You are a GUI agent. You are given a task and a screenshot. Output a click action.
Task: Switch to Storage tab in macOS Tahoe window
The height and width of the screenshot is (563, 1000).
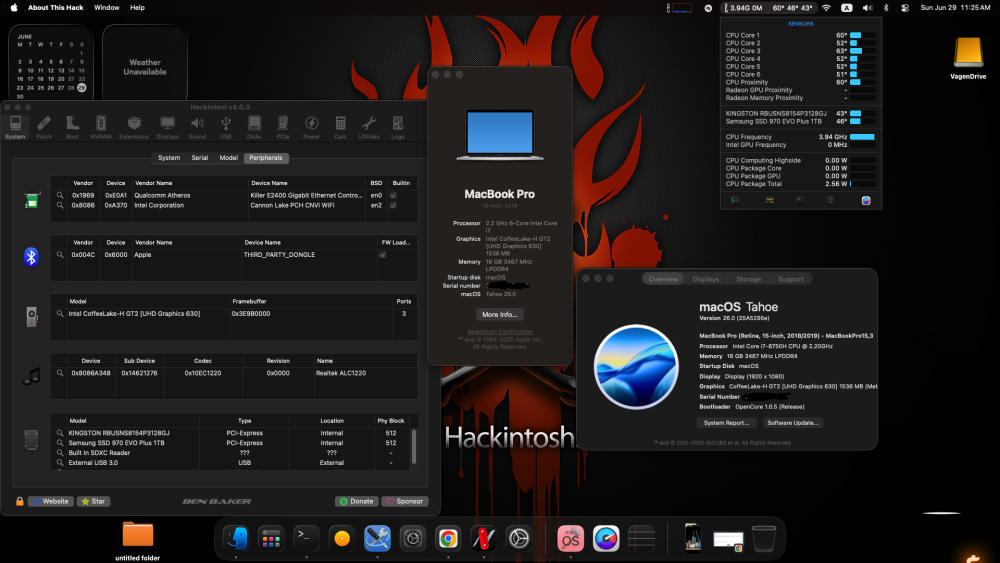click(x=748, y=279)
